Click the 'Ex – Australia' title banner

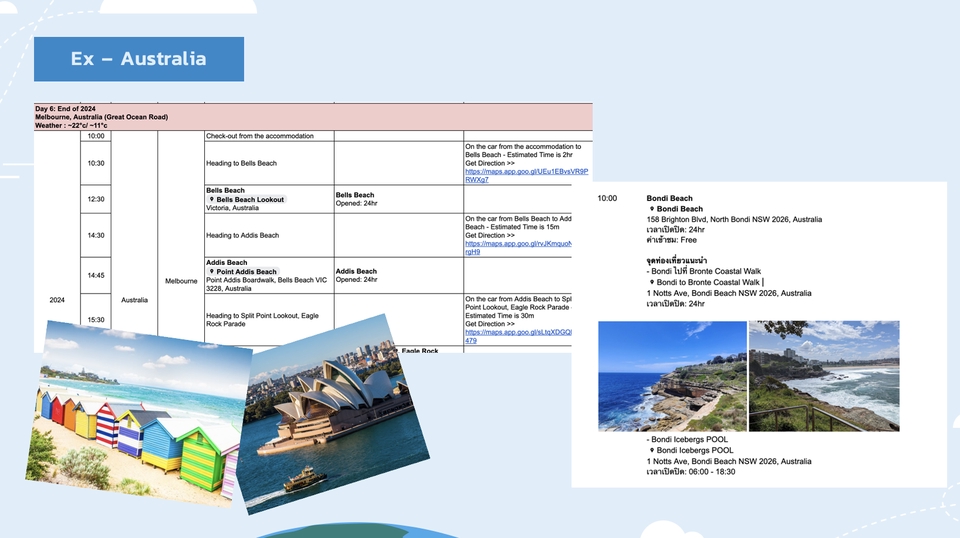(x=139, y=59)
